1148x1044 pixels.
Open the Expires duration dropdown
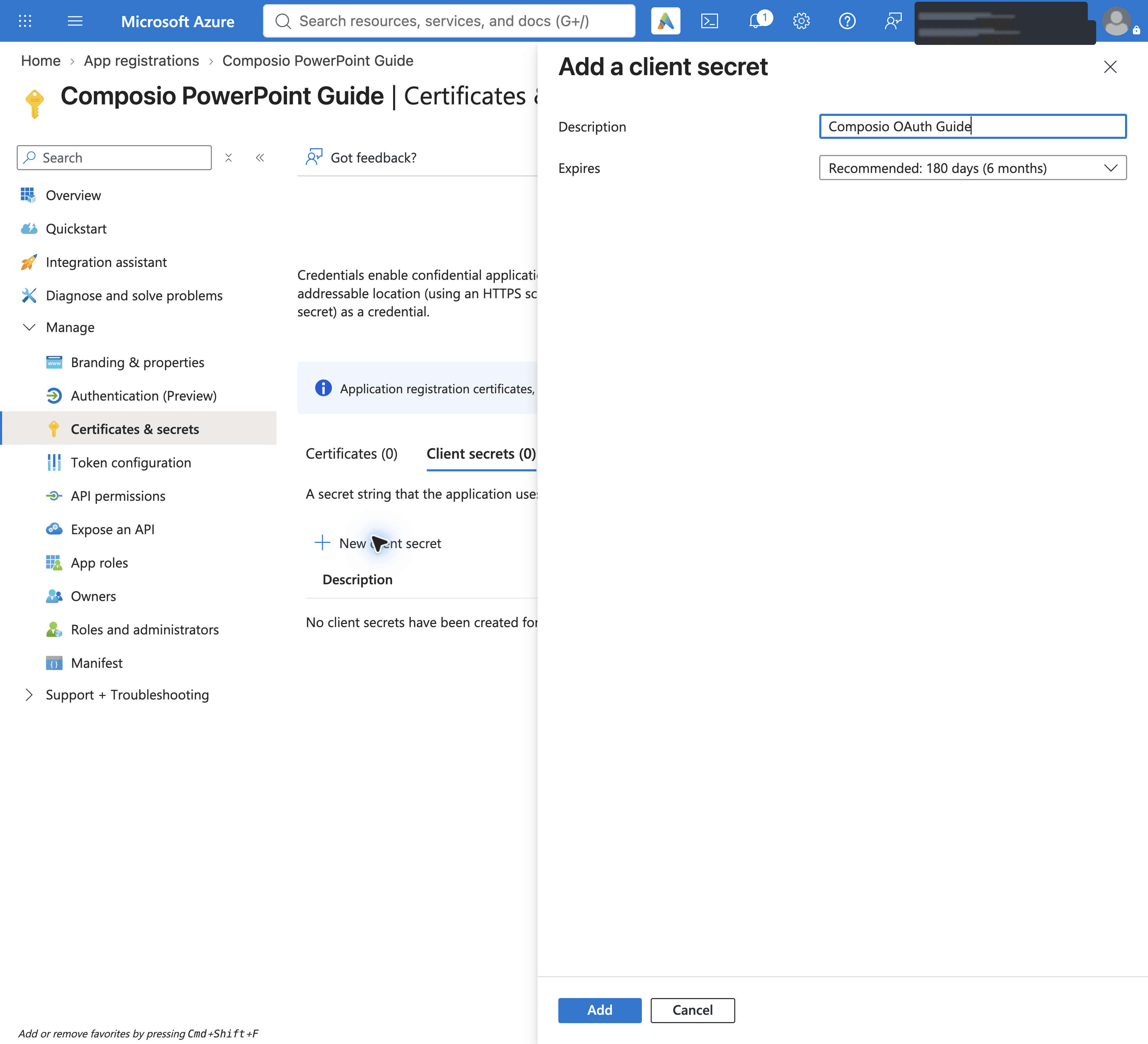[972, 167]
